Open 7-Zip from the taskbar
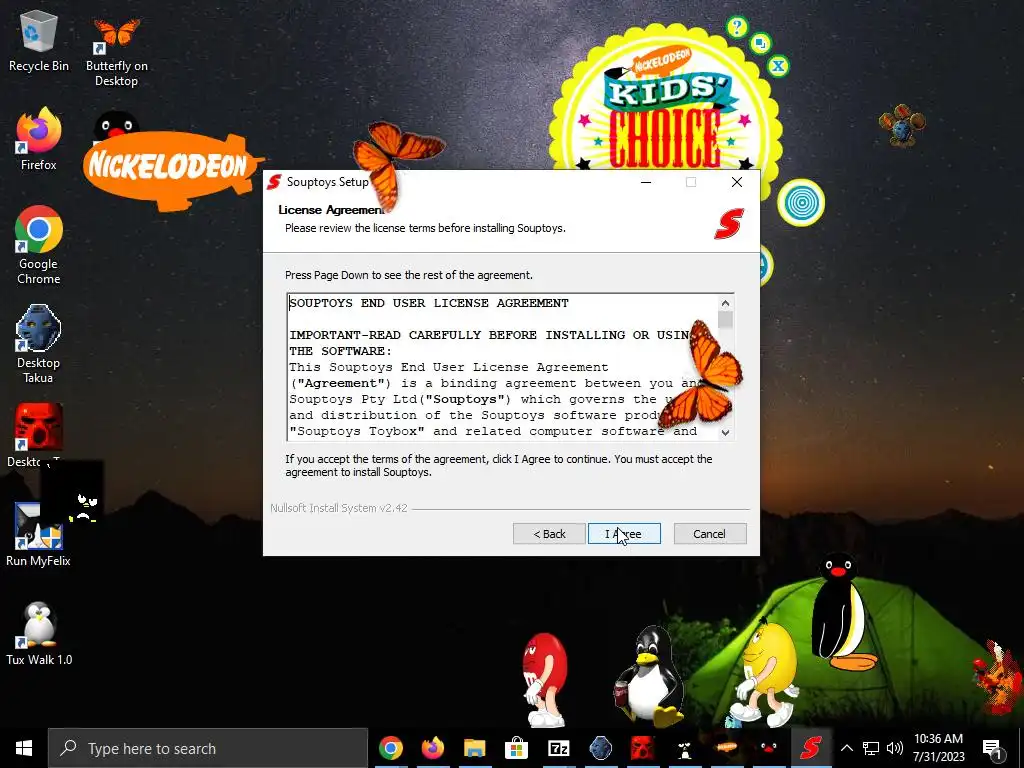 [558, 748]
